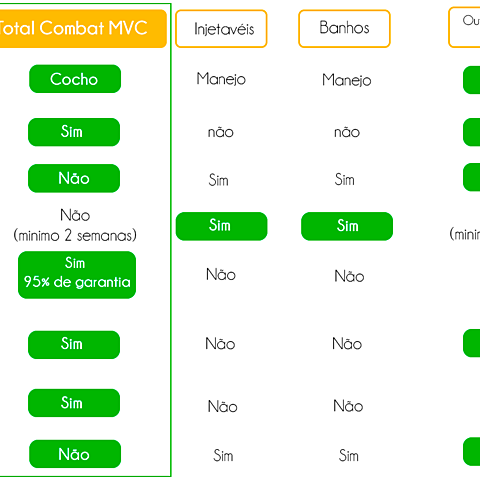Click the Sim 95% de garantia badge
The image size is (480, 480).
pos(77,275)
